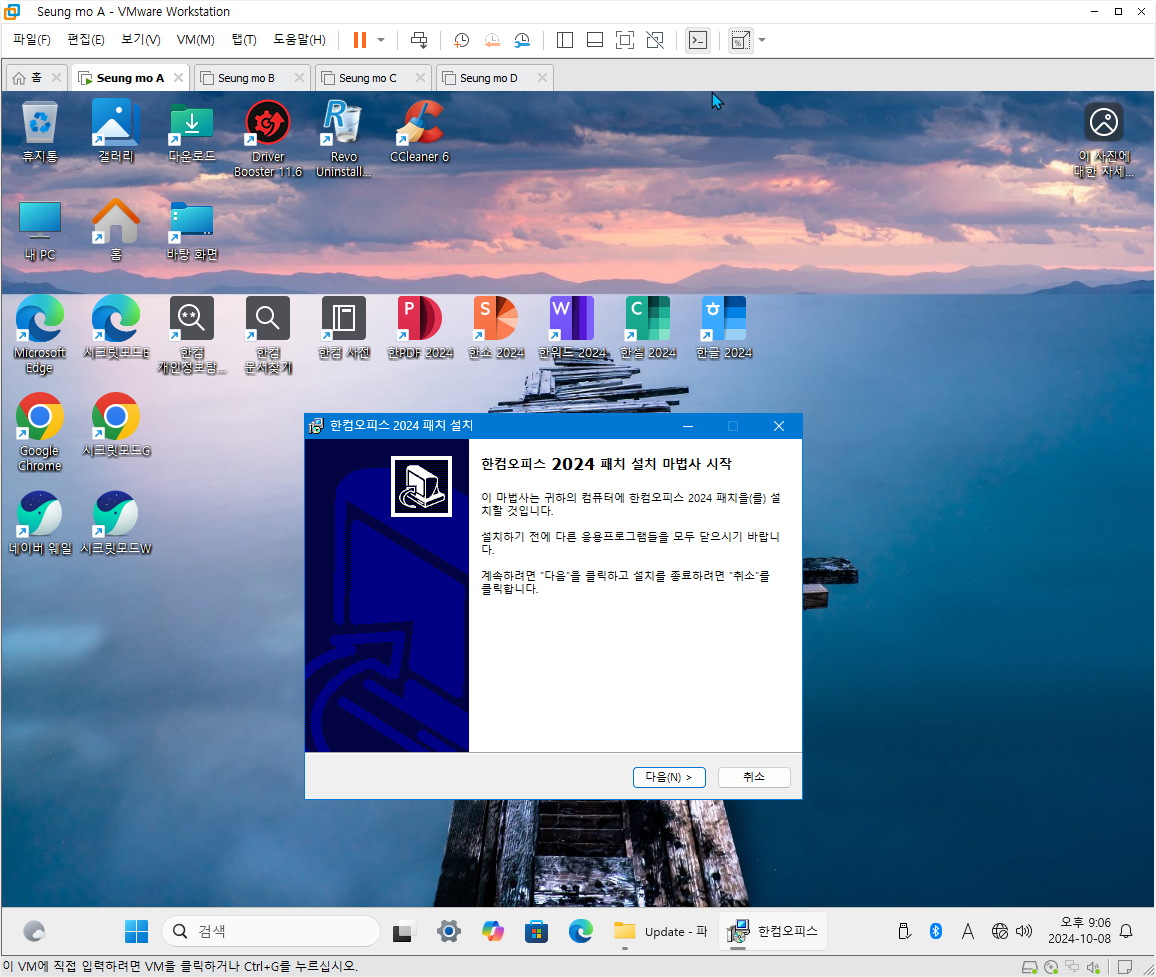Revert to previous snapshot icon
The height and width of the screenshot is (977, 1156).
pos(492,40)
